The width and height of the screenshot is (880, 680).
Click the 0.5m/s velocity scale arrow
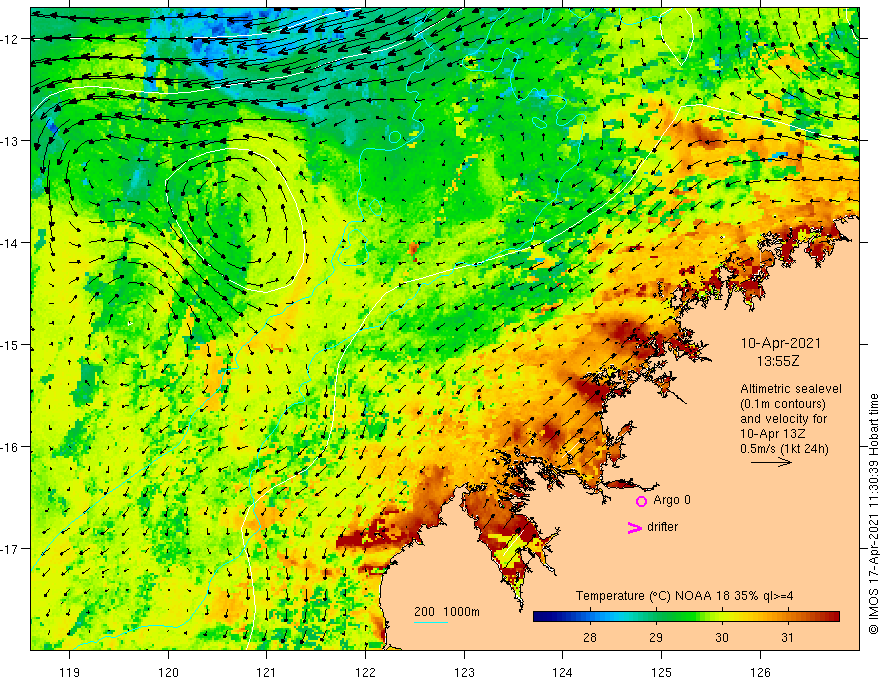[772, 463]
